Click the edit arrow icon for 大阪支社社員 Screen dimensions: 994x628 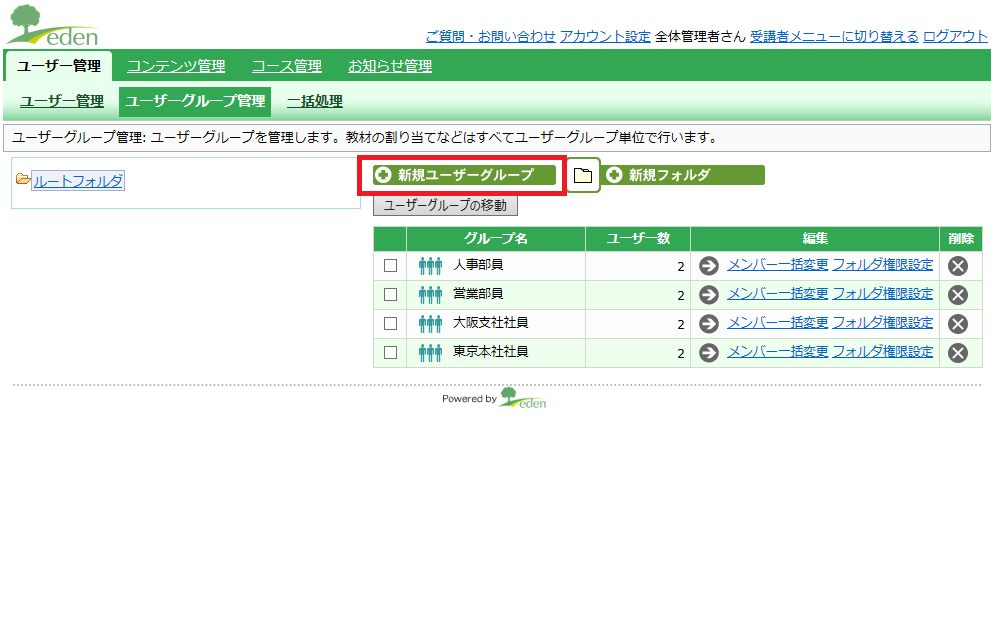point(709,324)
